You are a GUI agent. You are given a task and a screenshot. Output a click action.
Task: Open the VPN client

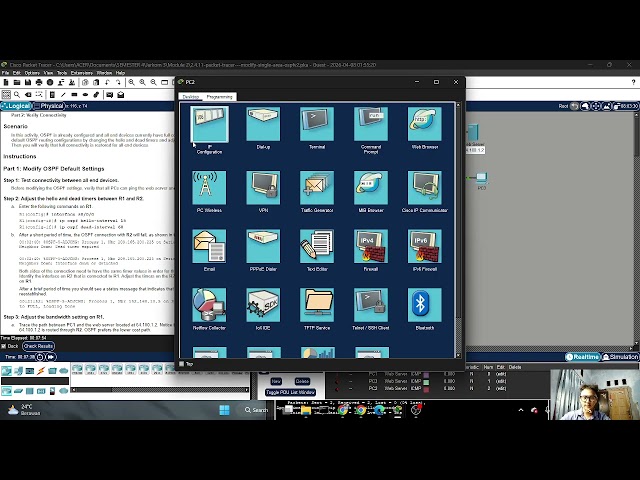(x=263, y=188)
